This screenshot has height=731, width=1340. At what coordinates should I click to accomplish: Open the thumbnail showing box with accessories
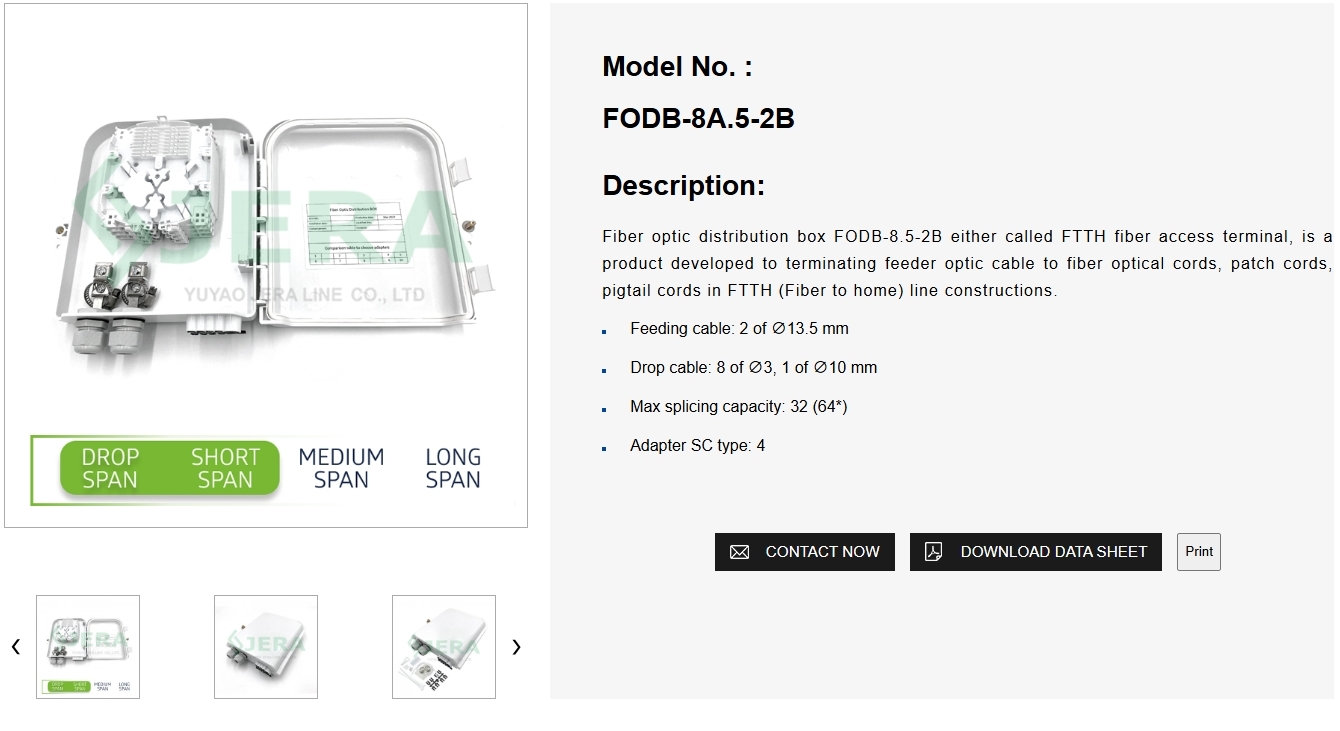444,647
